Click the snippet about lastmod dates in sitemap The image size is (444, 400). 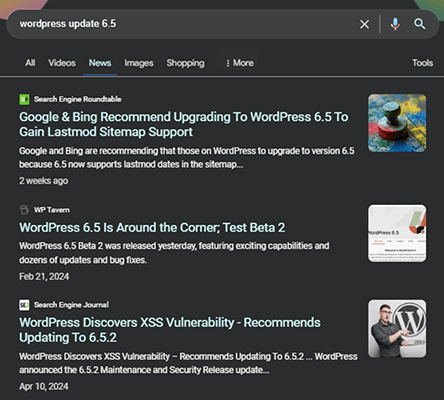pyautogui.click(x=187, y=158)
